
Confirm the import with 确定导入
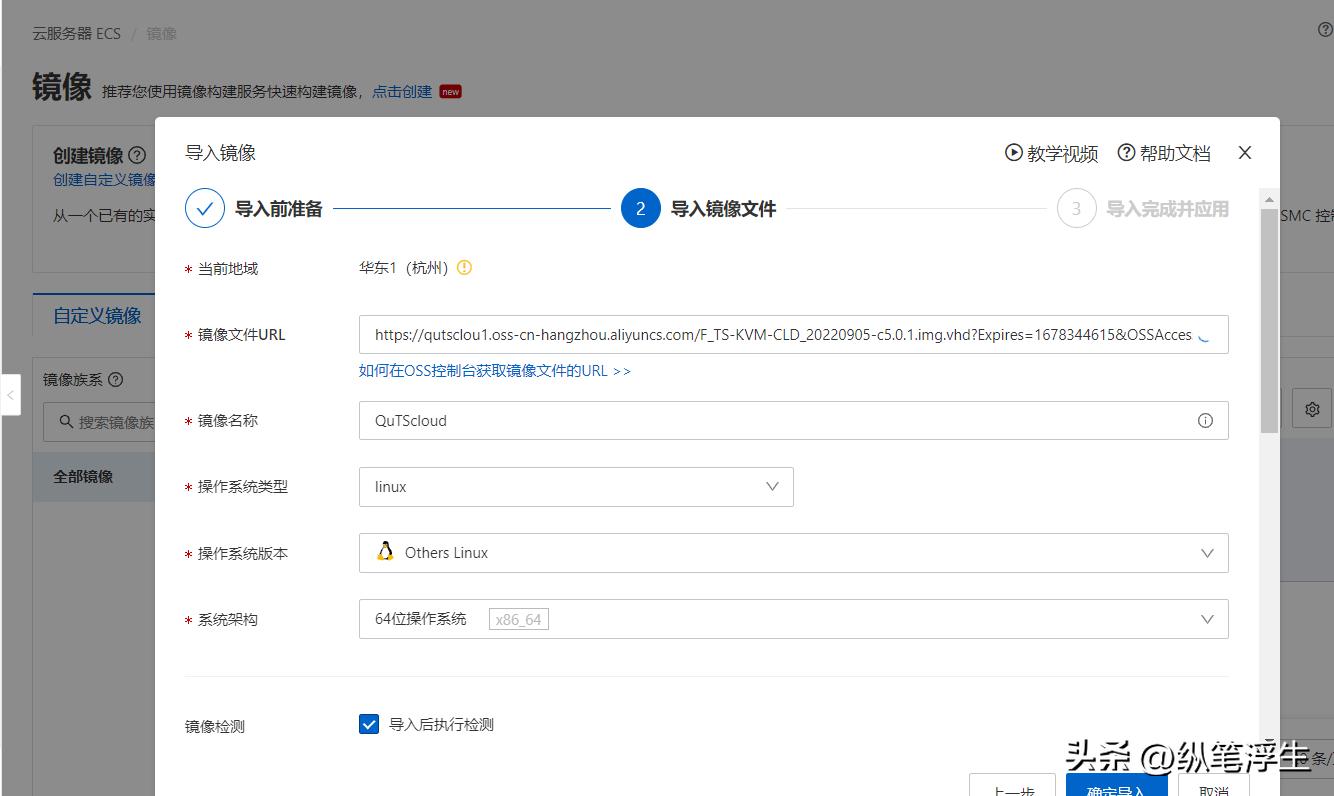(1117, 789)
